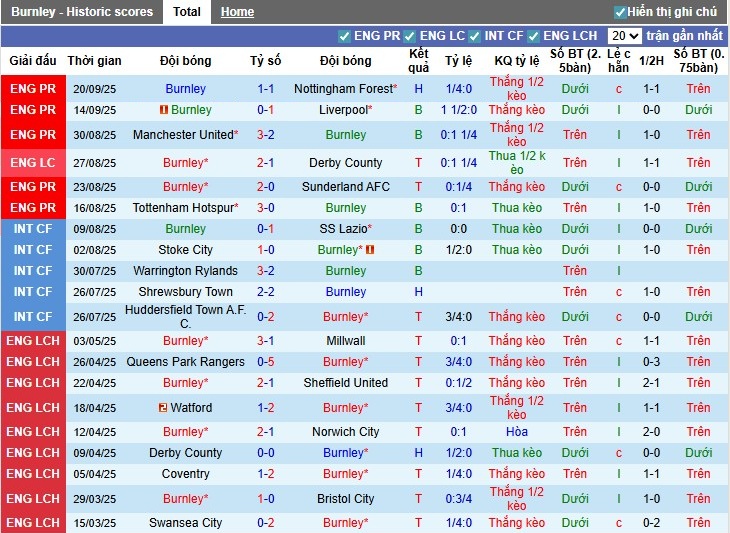Click Swansea City team name
Viewport: 730px width, 533px height.
click(185, 523)
